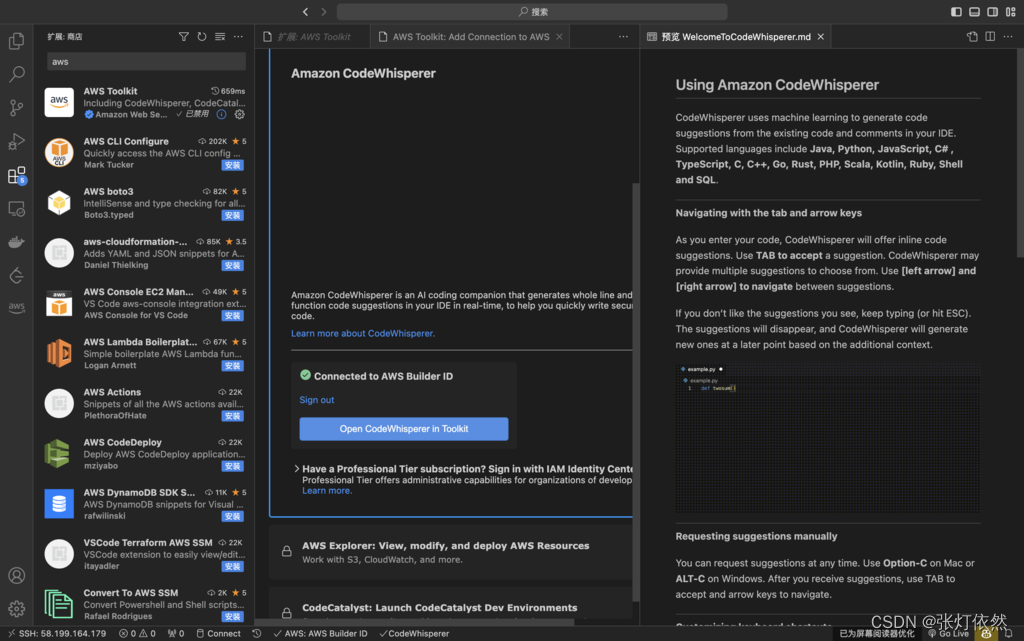Select Convert To AWS SSM extension
This screenshot has height=641, width=1024.
point(144,604)
